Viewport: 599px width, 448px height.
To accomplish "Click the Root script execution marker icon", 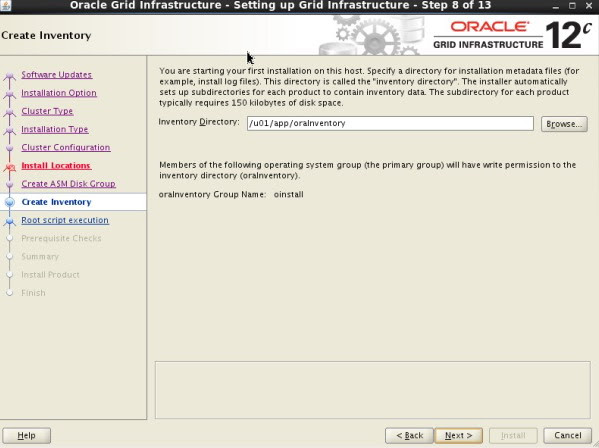I will coord(10,221).
